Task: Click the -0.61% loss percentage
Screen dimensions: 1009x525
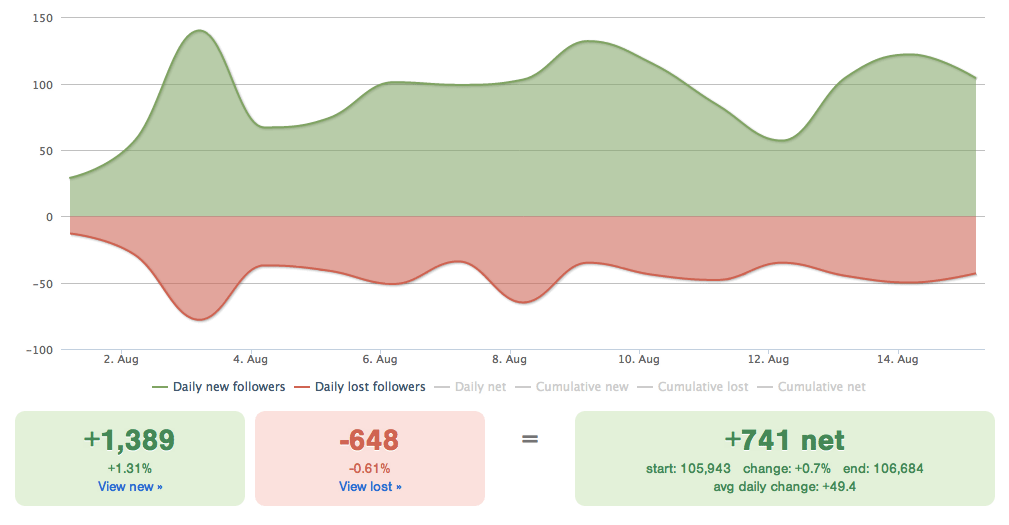Action: pos(370,468)
